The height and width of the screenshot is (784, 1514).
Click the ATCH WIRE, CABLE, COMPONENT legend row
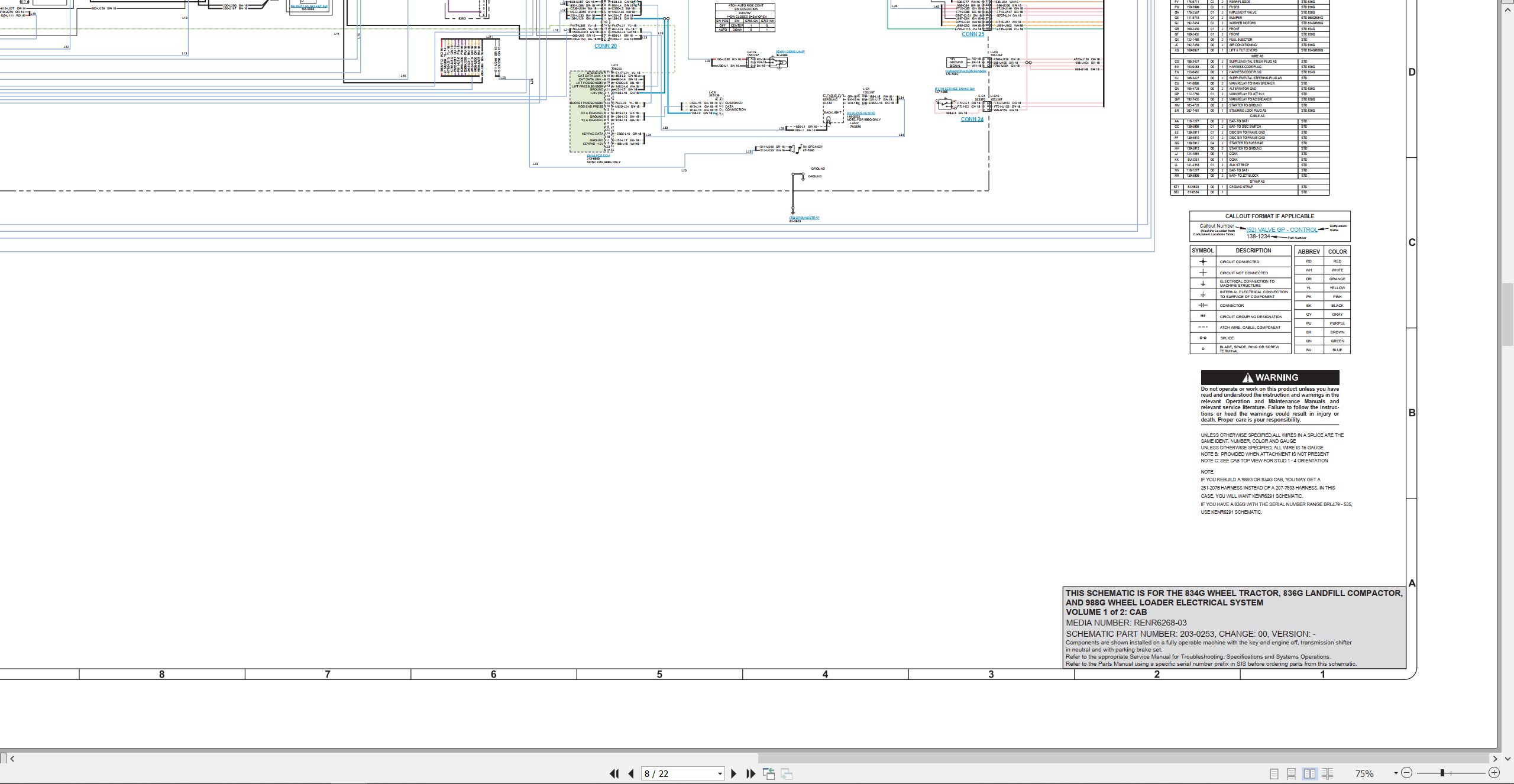tap(1240, 328)
